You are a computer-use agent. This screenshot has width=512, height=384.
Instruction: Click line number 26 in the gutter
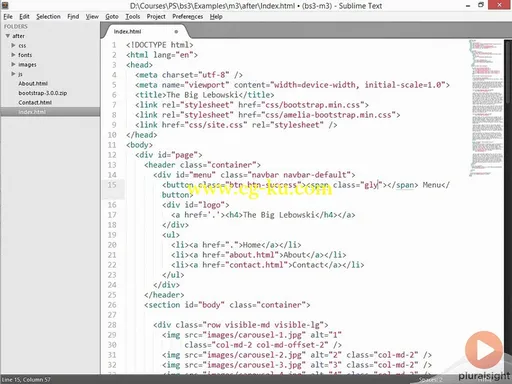[x=112, y=305]
